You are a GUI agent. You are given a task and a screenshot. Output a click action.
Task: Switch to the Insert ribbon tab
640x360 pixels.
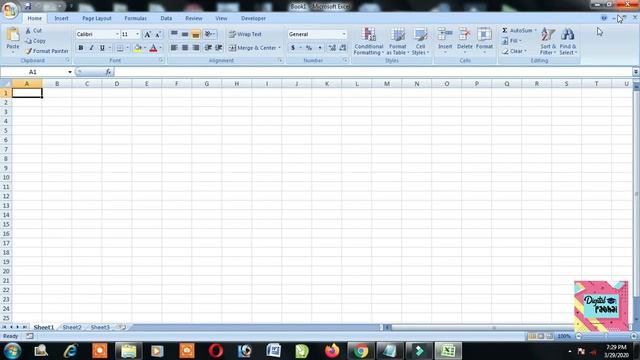click(61, 18)
